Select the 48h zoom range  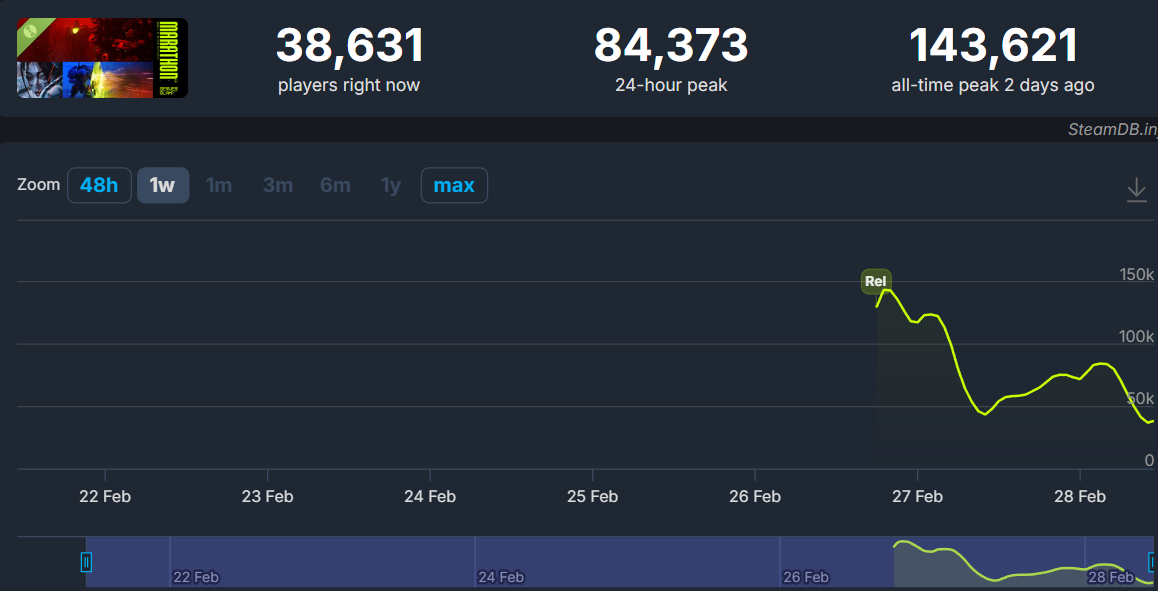tap(100, 185)
